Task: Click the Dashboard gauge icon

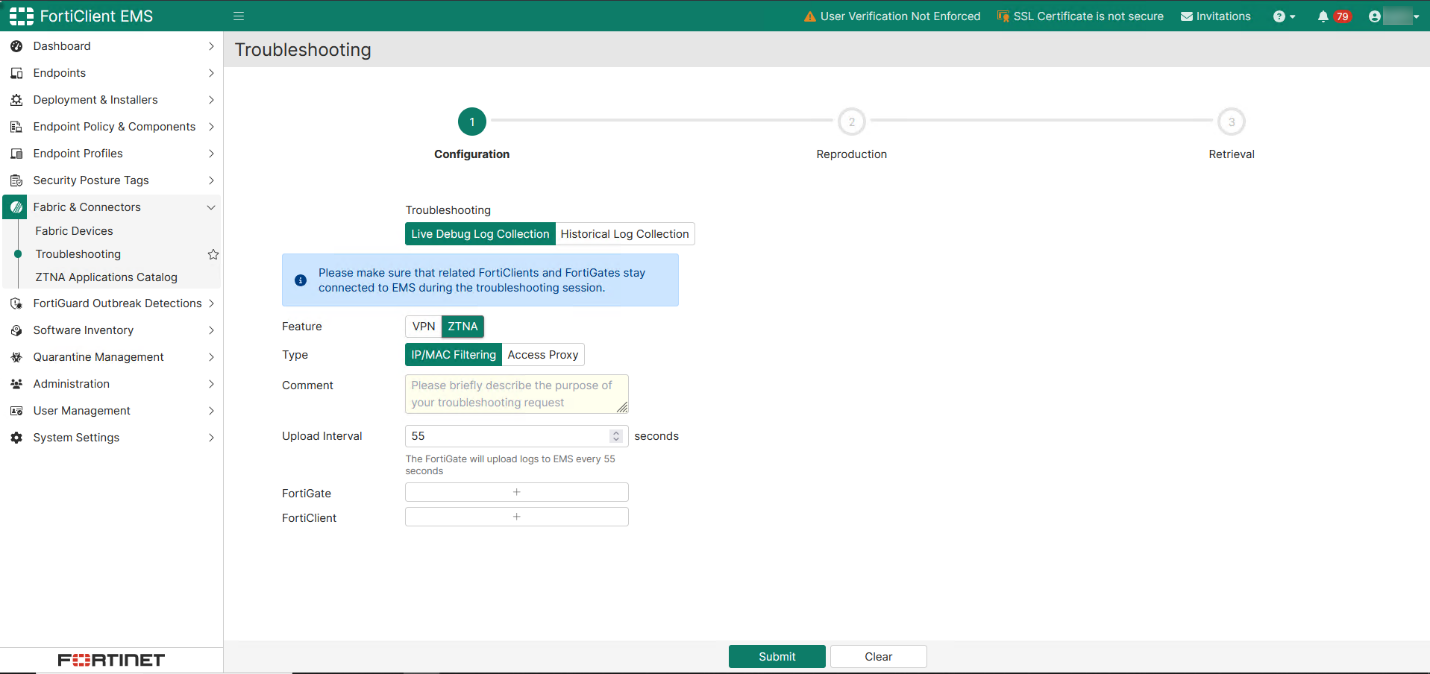Action: (x=16, y=46)
